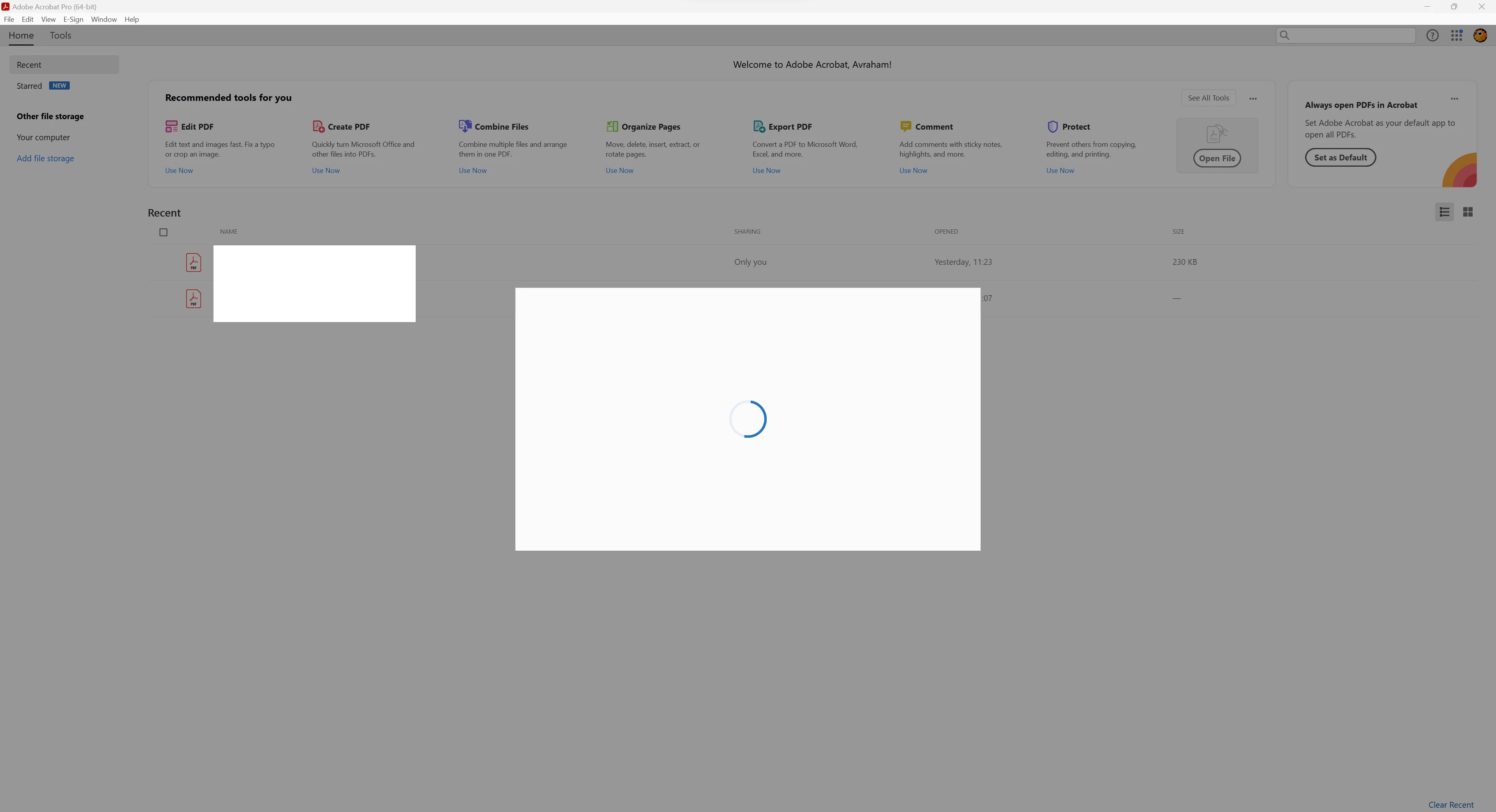
Task: Click the Comment tool icon
Action: (x=905, y=126)
